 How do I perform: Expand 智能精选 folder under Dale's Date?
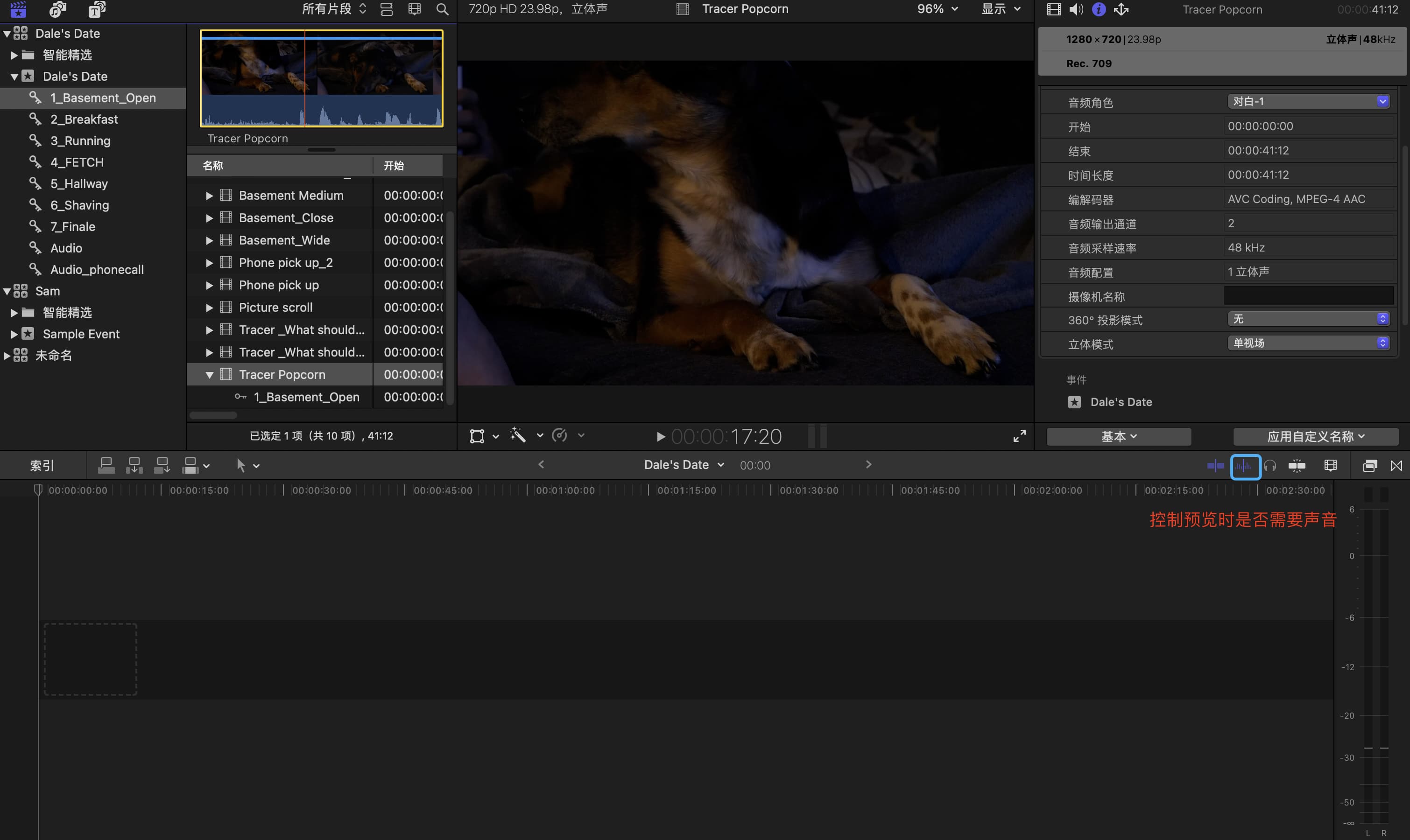coord(14,55)
